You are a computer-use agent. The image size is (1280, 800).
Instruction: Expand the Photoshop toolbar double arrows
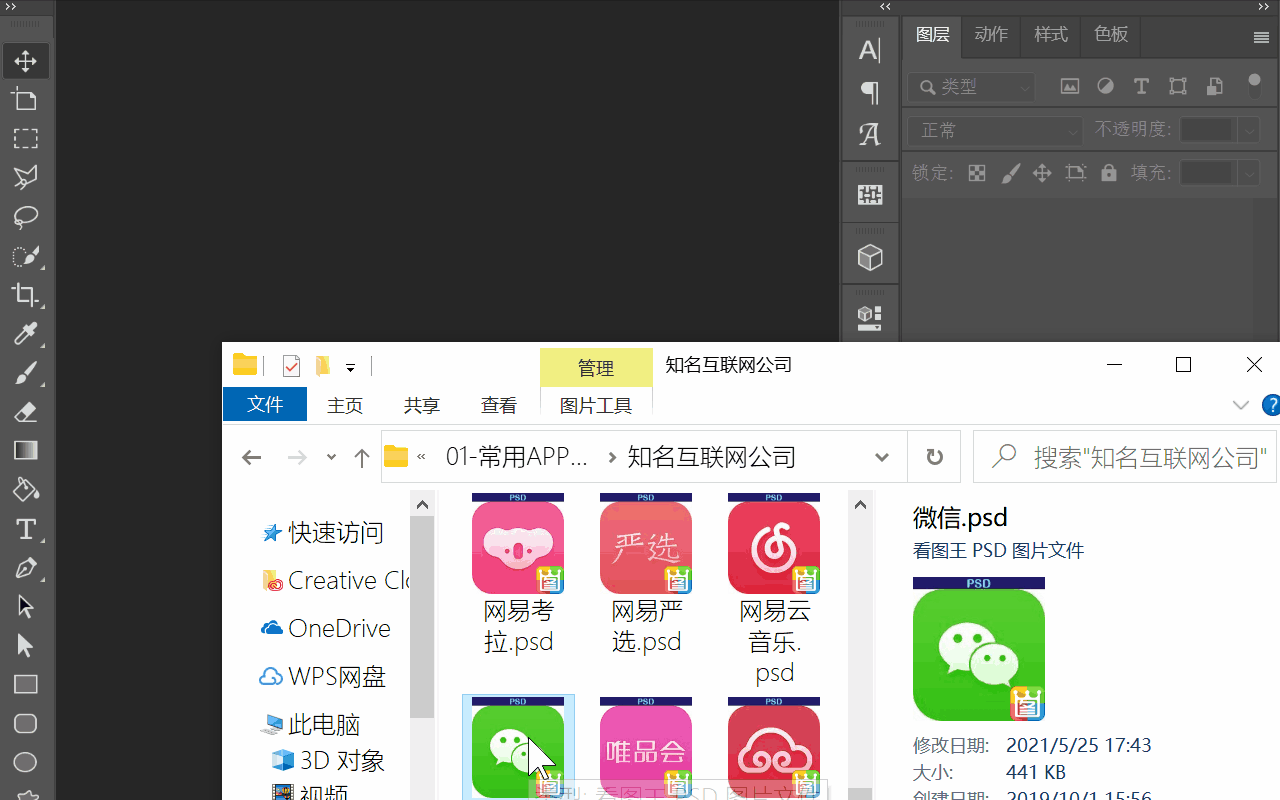pos(11,6)
